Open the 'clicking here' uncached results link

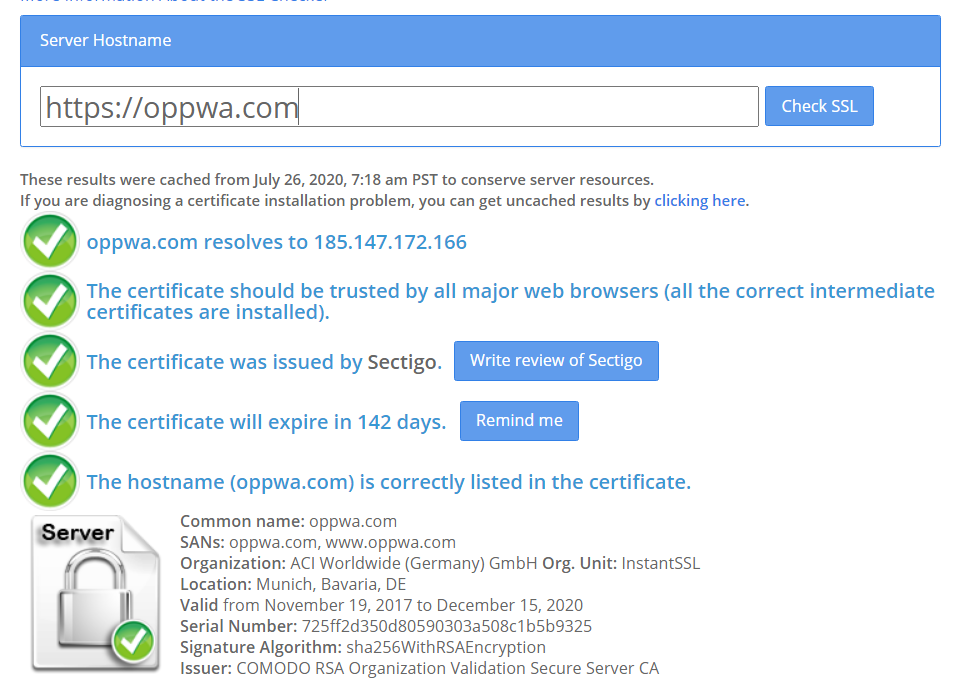[700, 201]
